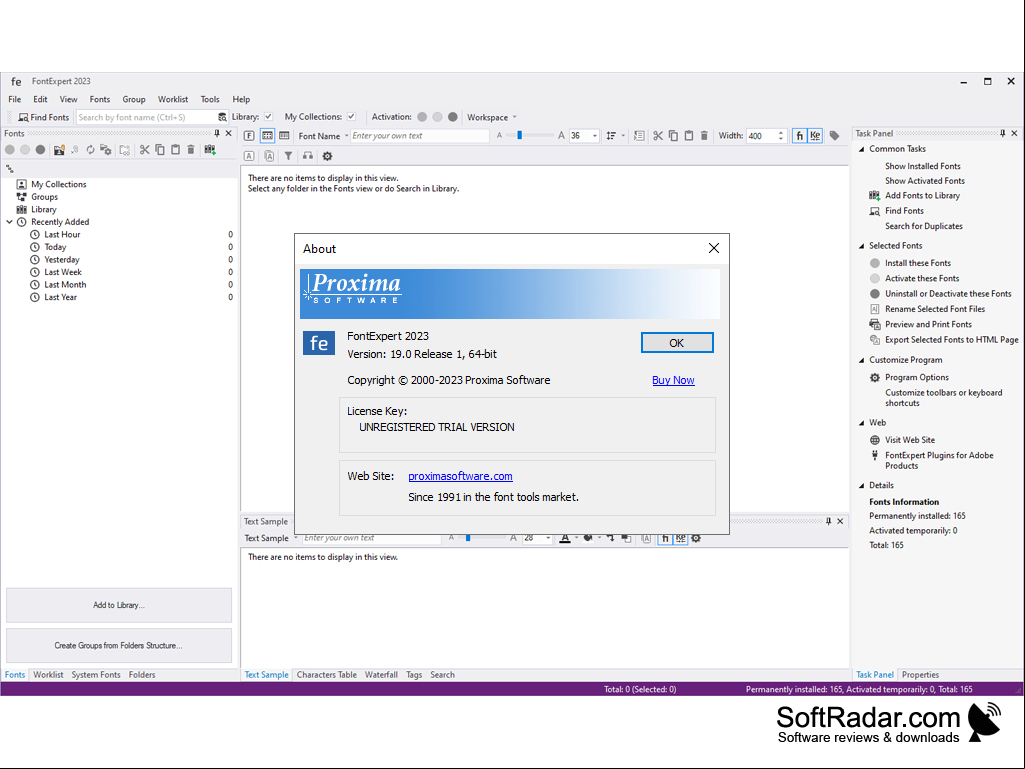1025x769 pixels.
Task: Toggle the Library checkbox
Action: click(x=268, y=116)
